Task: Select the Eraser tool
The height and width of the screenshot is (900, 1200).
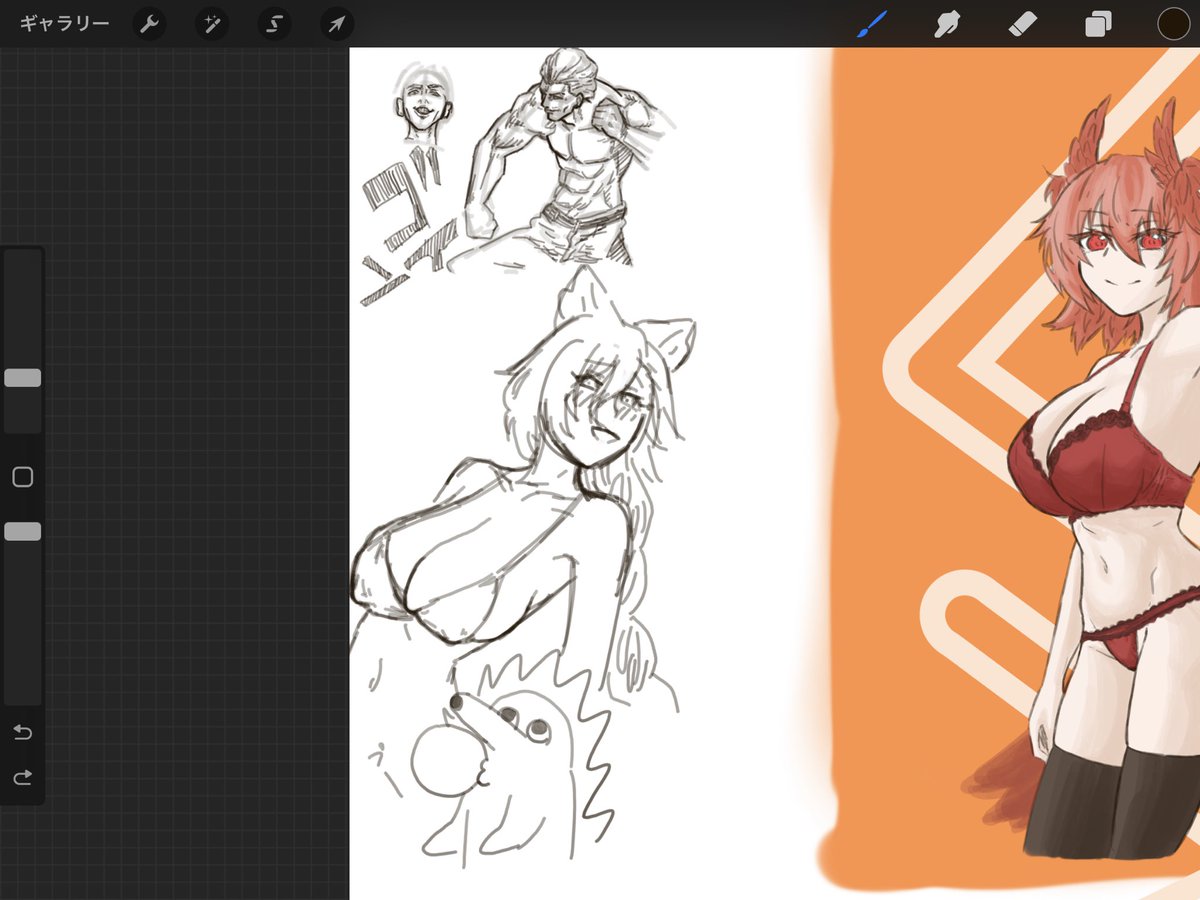Action: click(1022, 24)
